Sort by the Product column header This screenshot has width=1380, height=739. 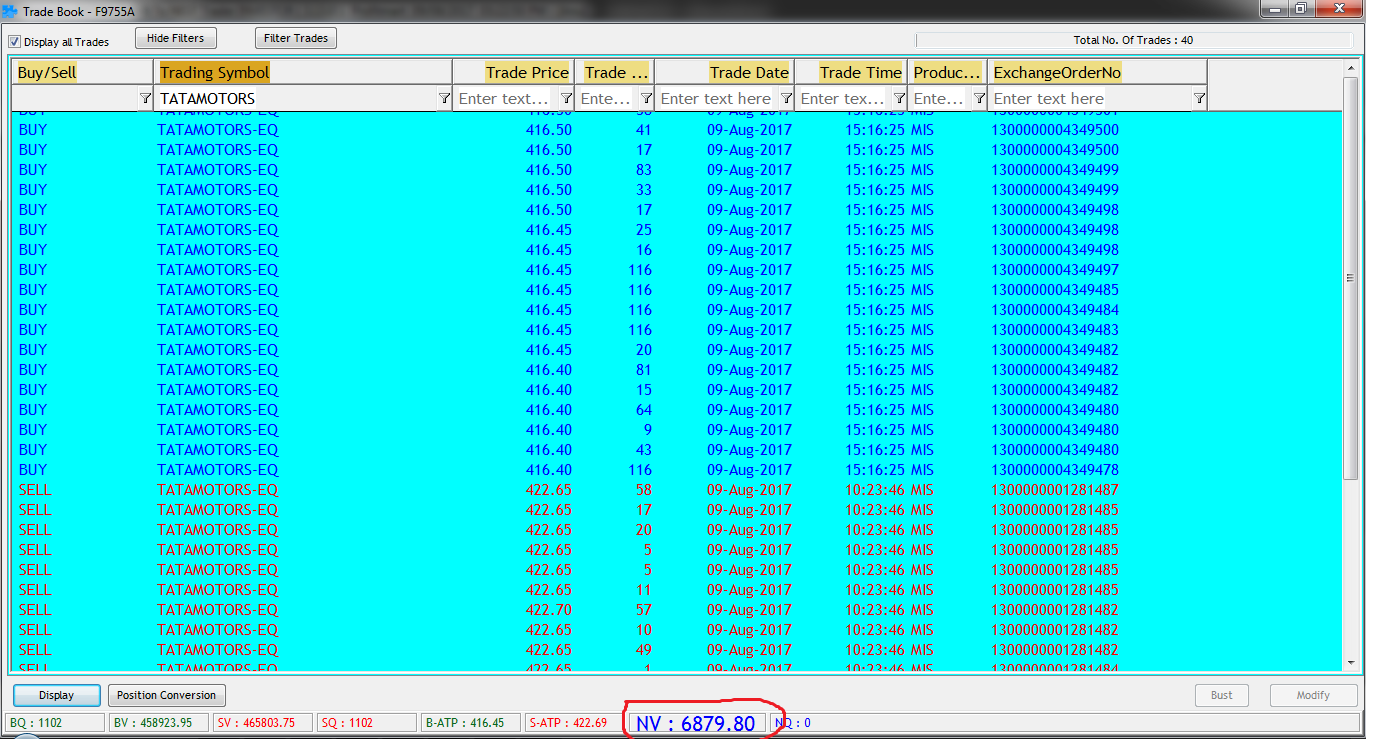point(947,72)
